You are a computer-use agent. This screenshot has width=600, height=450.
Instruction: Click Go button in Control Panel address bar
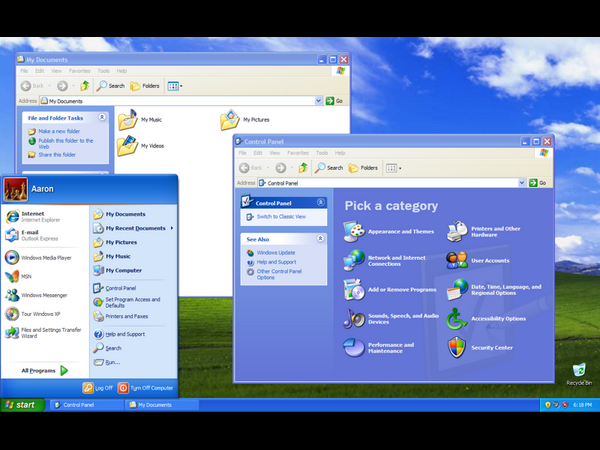[x=538, y=183]
